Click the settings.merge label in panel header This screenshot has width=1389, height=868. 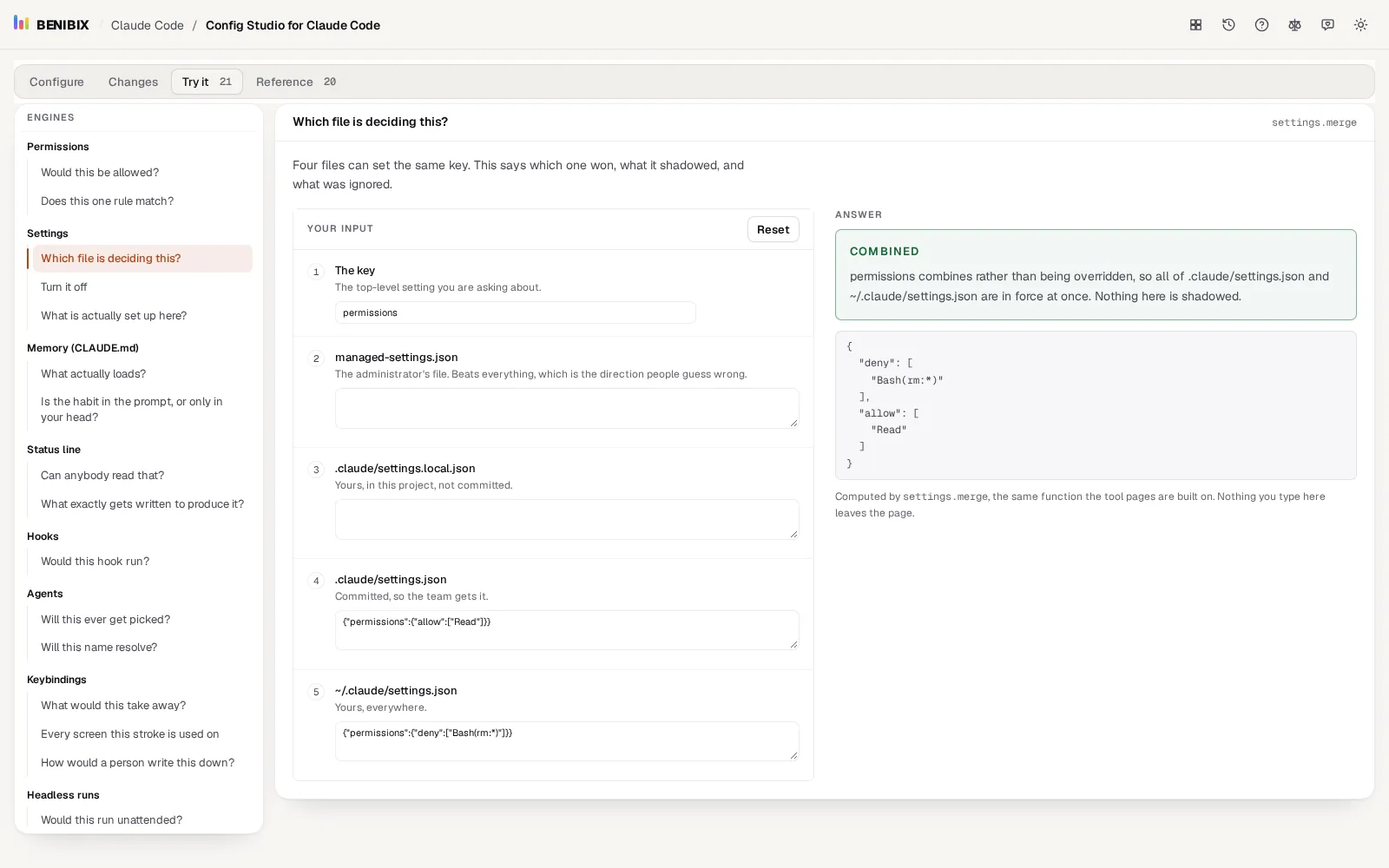coord(1314,122)
